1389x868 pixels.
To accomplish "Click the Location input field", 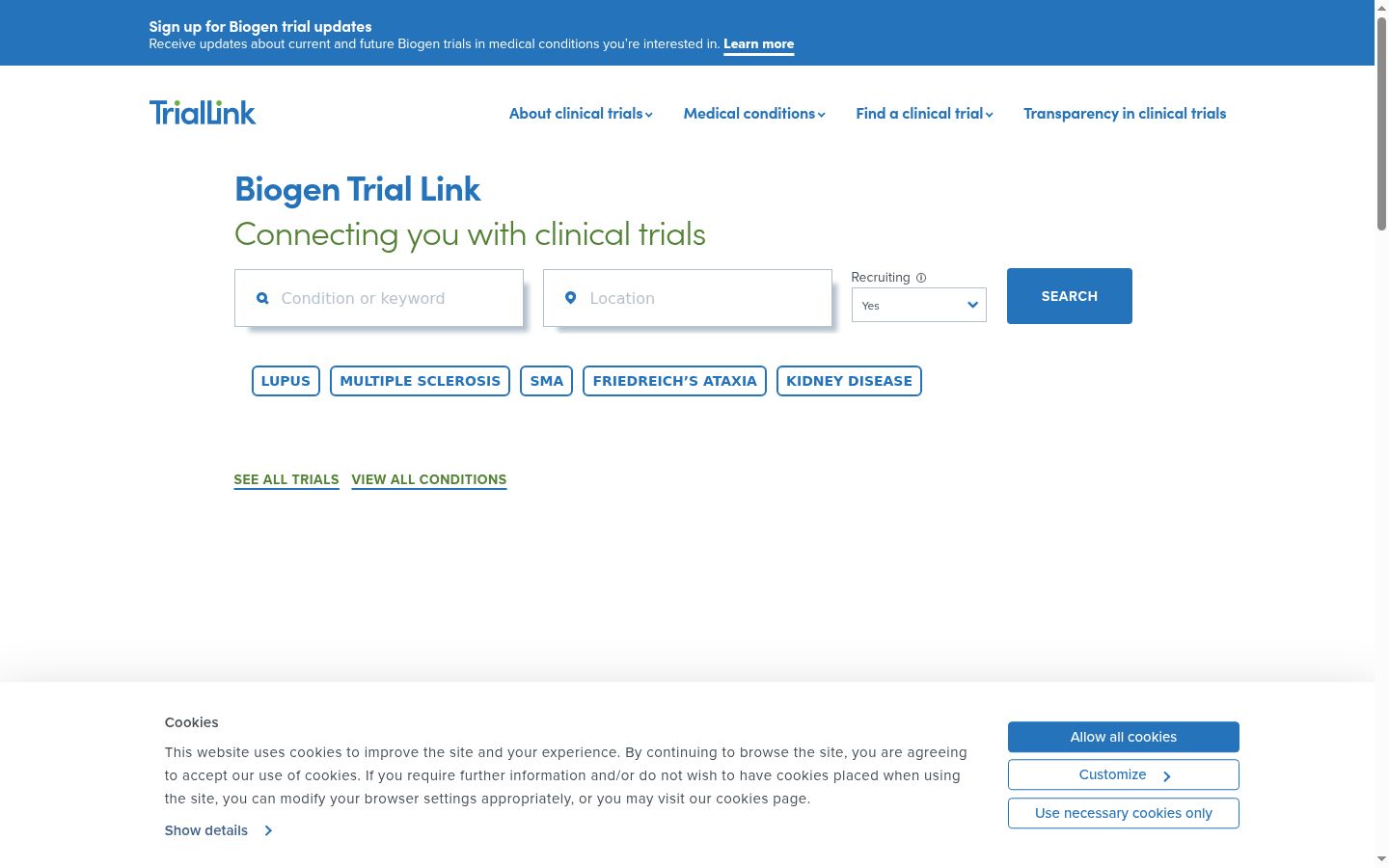I will (x=688, y=298).
